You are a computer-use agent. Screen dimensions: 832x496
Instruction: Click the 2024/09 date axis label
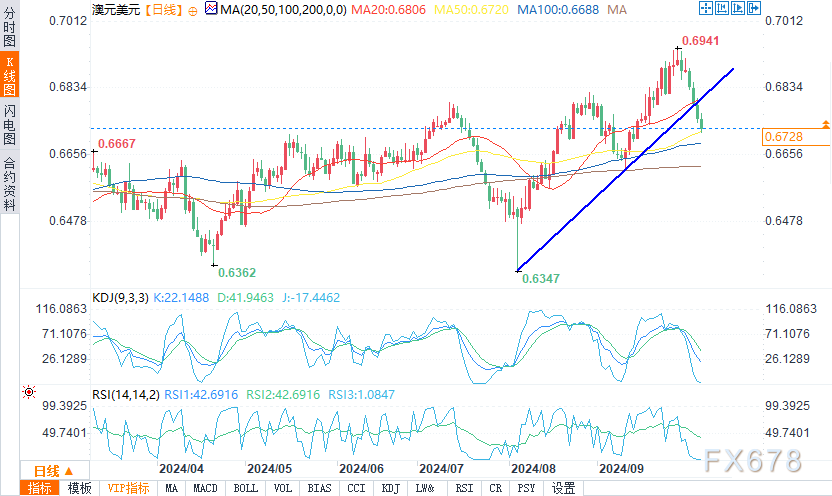(x=621, y=468)
